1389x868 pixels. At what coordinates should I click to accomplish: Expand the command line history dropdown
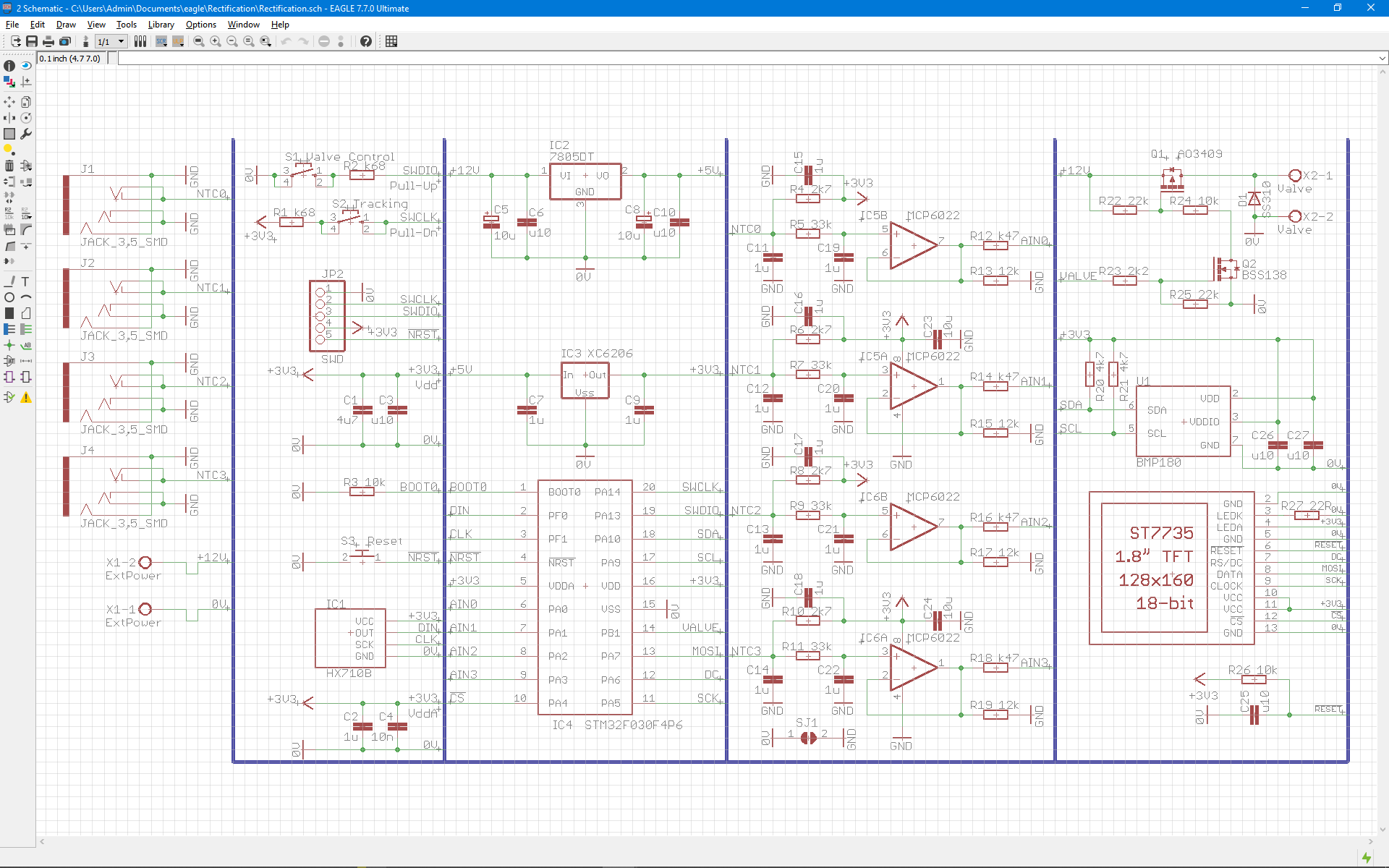[1382, 59]
